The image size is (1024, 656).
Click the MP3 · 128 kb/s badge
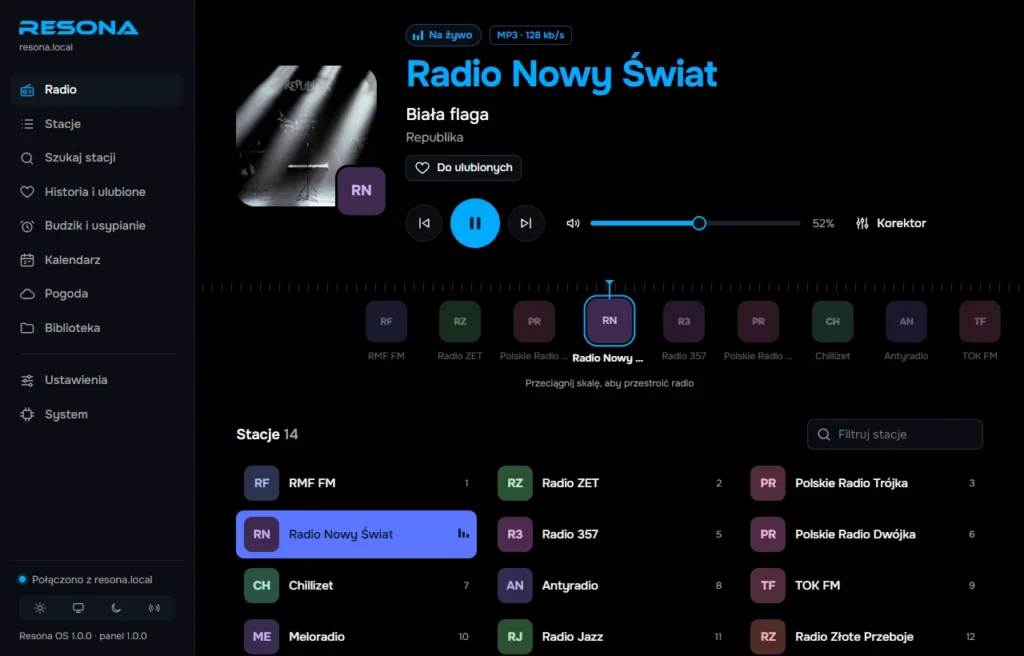pyautogui.click(x=530, y=35)
